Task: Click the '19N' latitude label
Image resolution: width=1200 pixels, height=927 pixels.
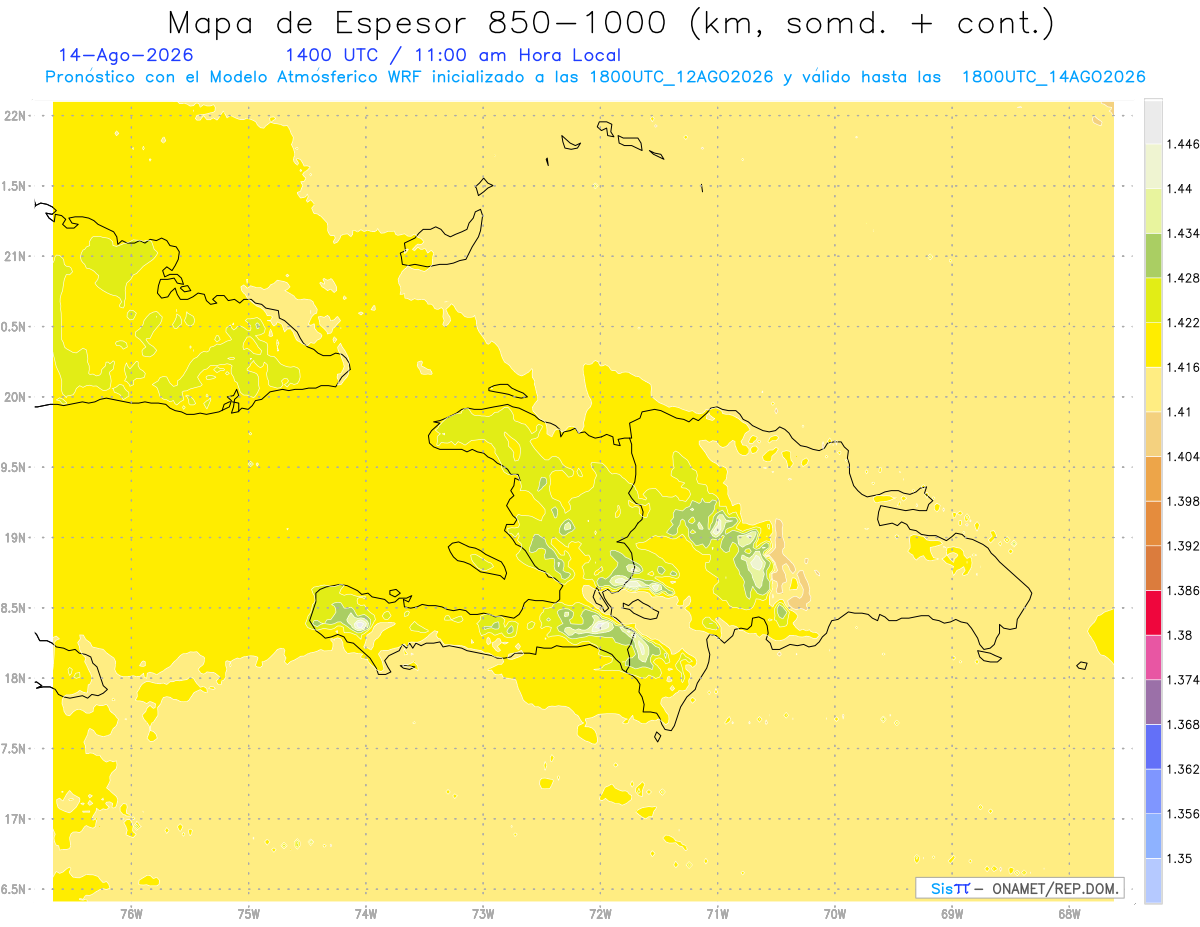Action: pos(15,538)
